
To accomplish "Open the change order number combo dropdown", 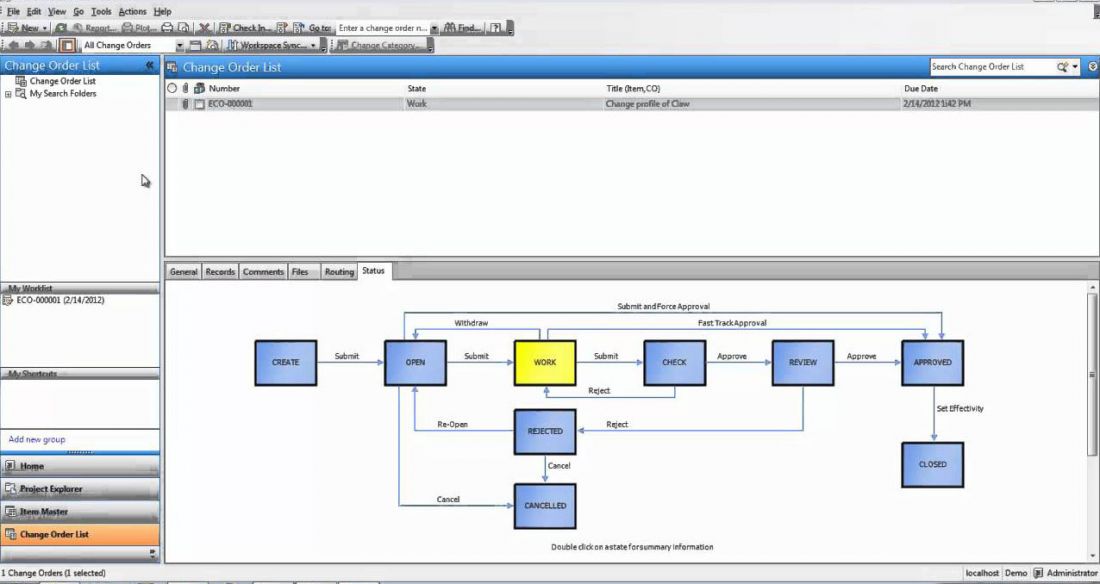I will [435, 28].
